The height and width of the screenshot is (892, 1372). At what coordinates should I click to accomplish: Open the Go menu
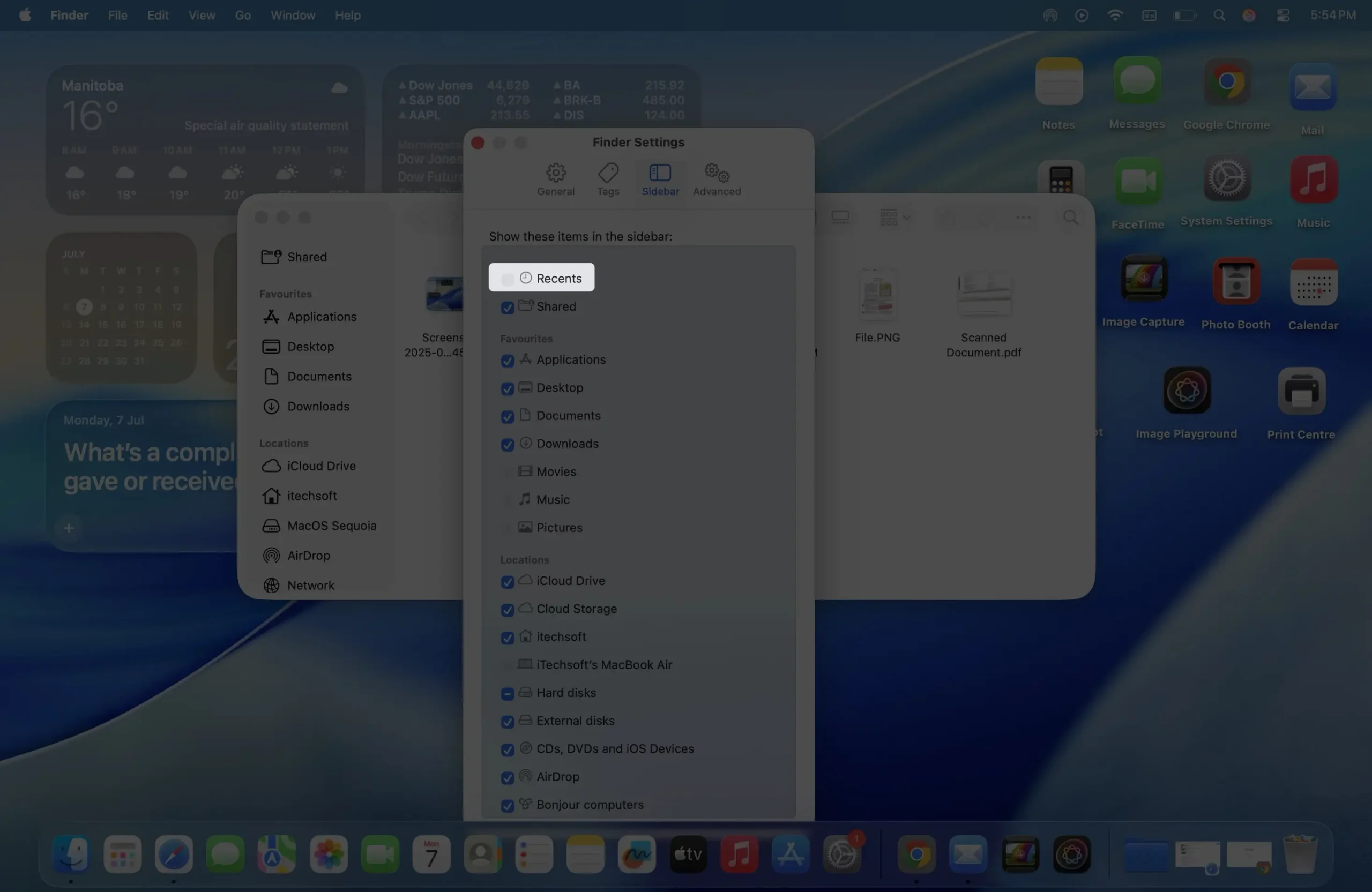(243, 16)
